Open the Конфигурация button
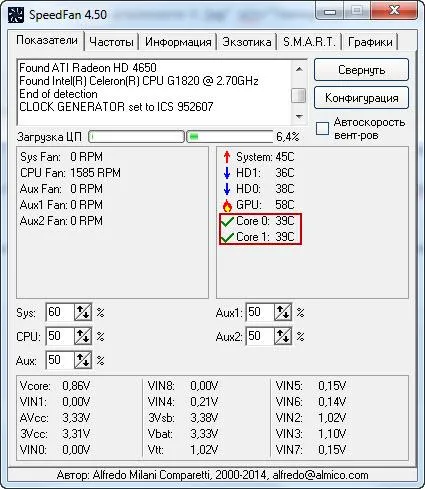 [361, 98]
